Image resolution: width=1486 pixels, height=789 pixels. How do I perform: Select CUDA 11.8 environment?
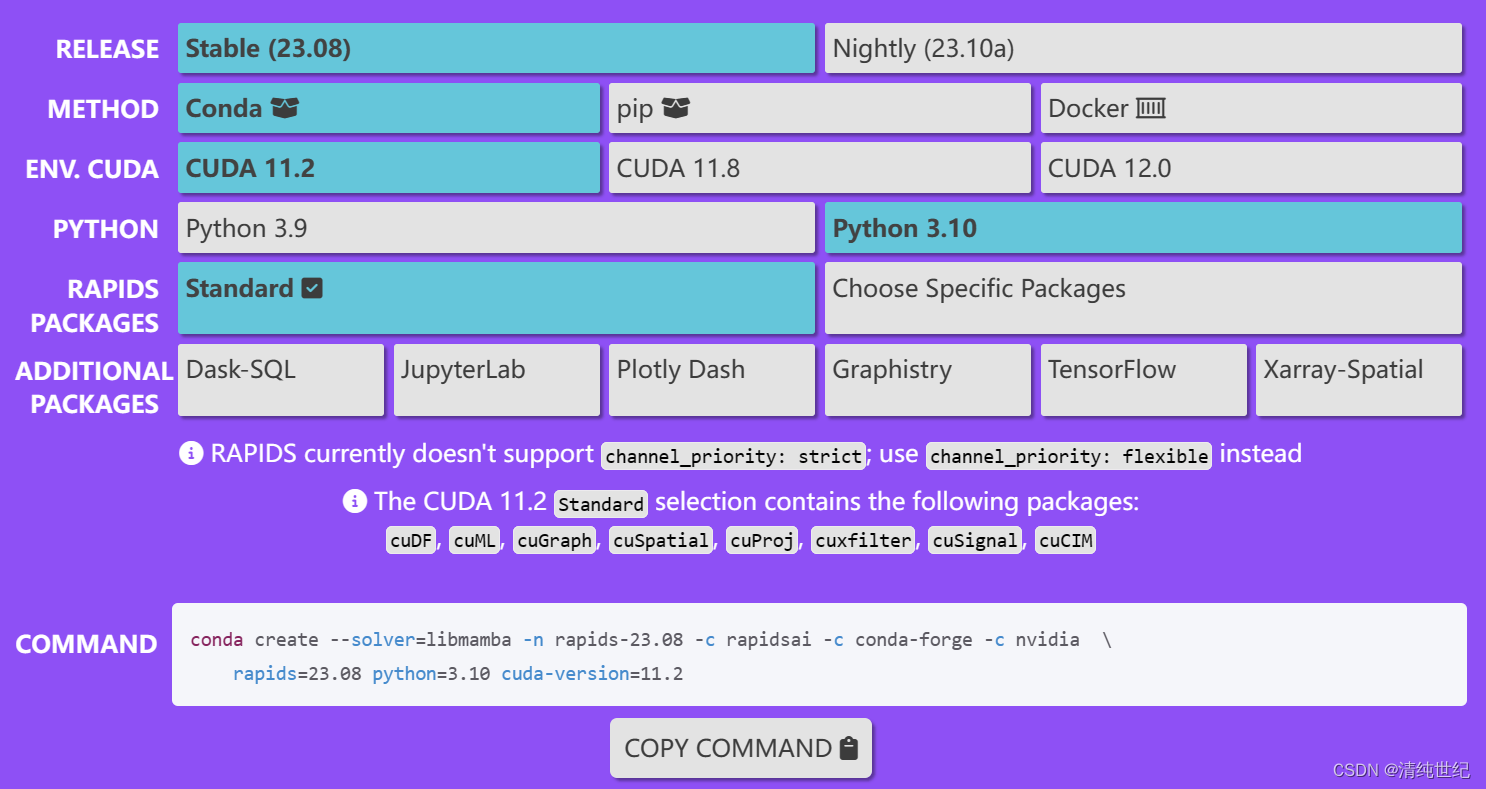pos(820,168)
